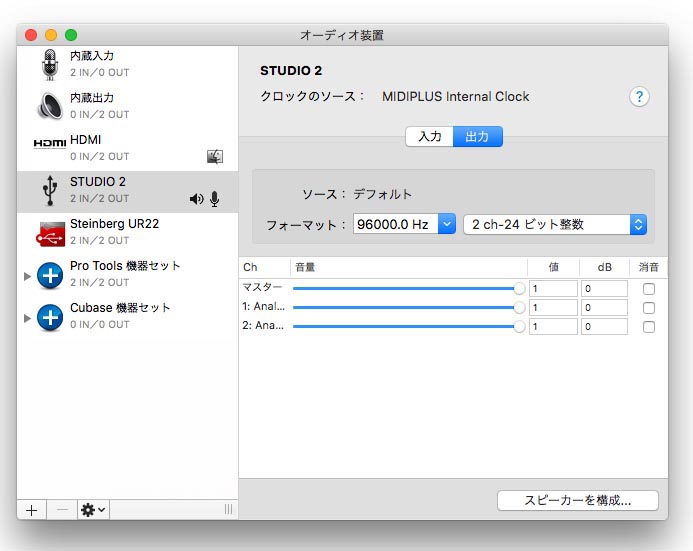Screen dimensions: 693x551
Task: Click the 値 column header
Action: (x=553, y=267)
